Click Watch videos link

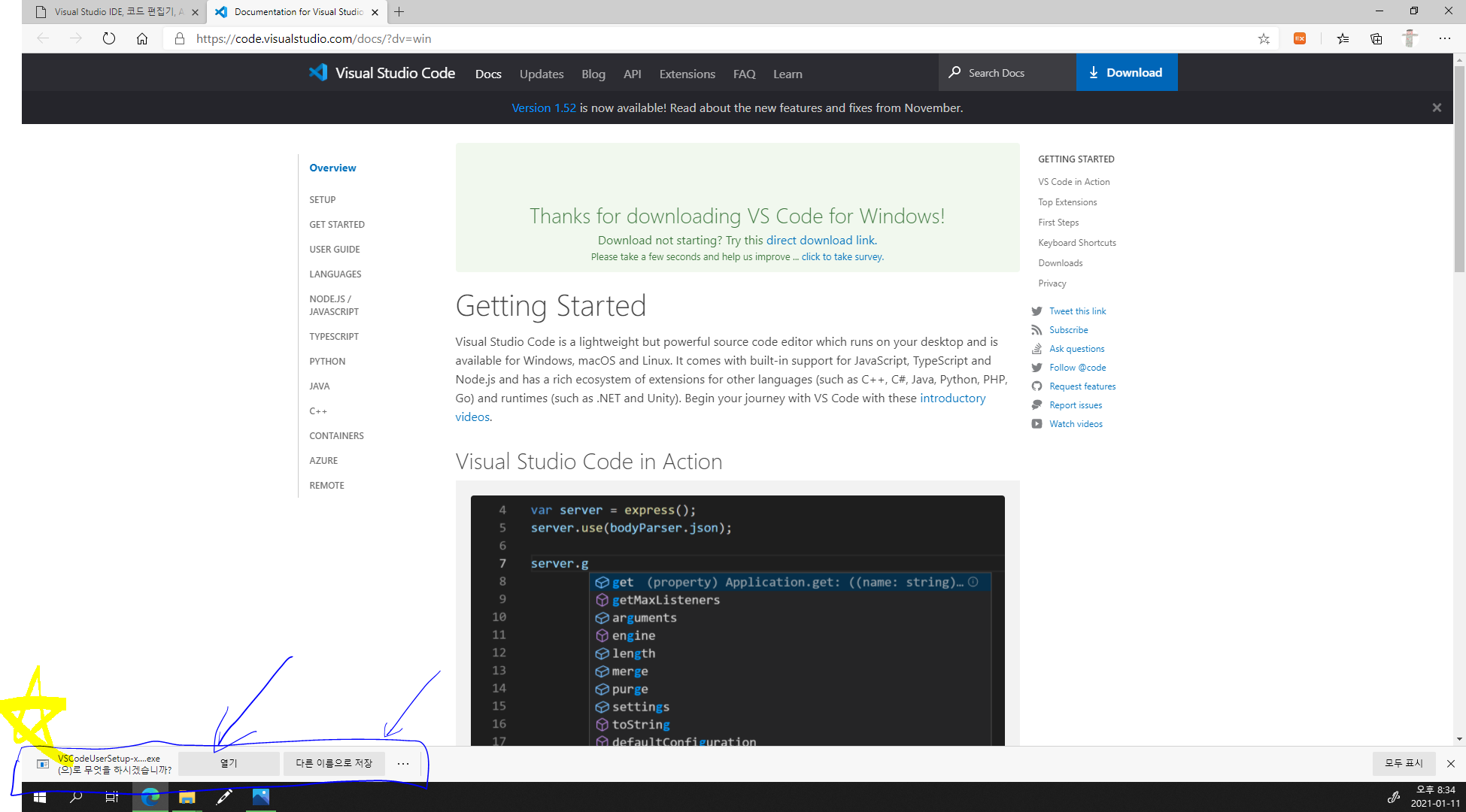(x=1076, y=423)
